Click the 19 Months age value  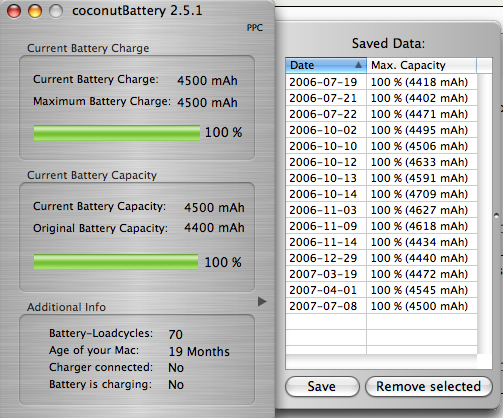click(x=199, y=351)
